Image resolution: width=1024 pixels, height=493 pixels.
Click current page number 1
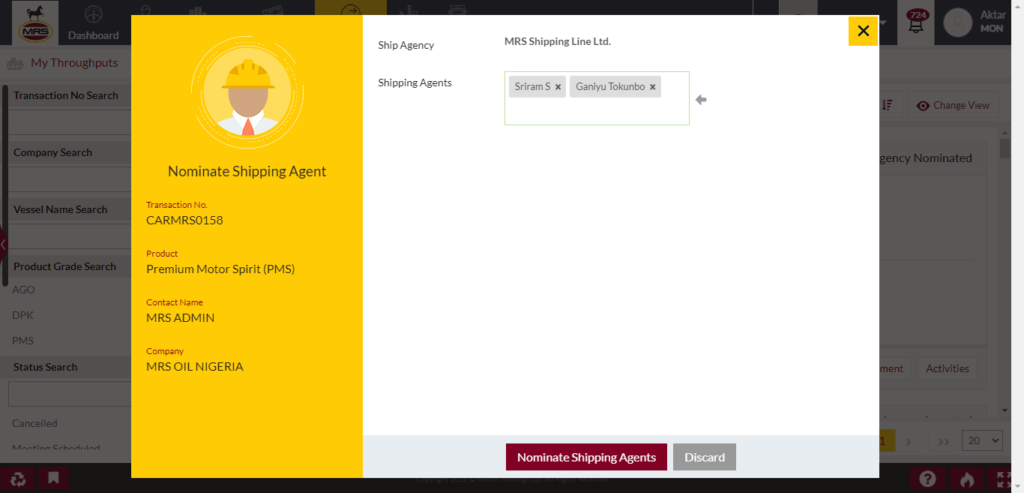click(x=882, y=441)
